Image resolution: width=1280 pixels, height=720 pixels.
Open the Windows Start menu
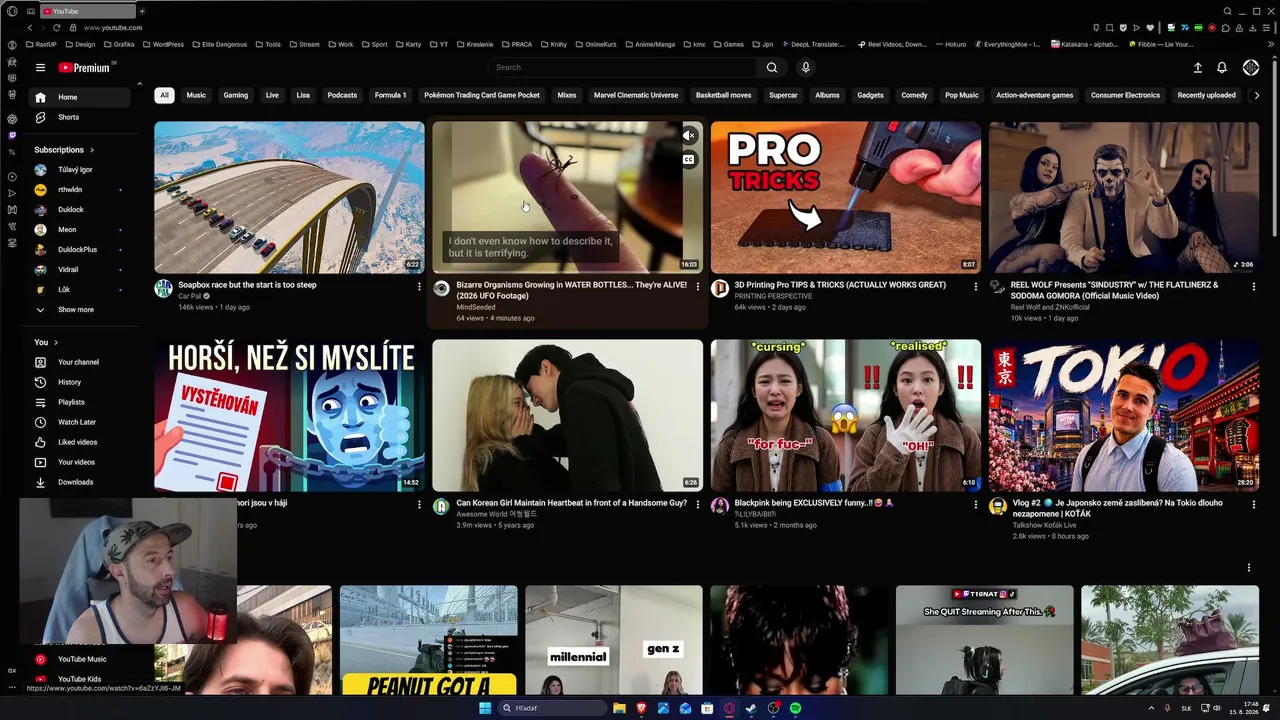tap(485, 708)
